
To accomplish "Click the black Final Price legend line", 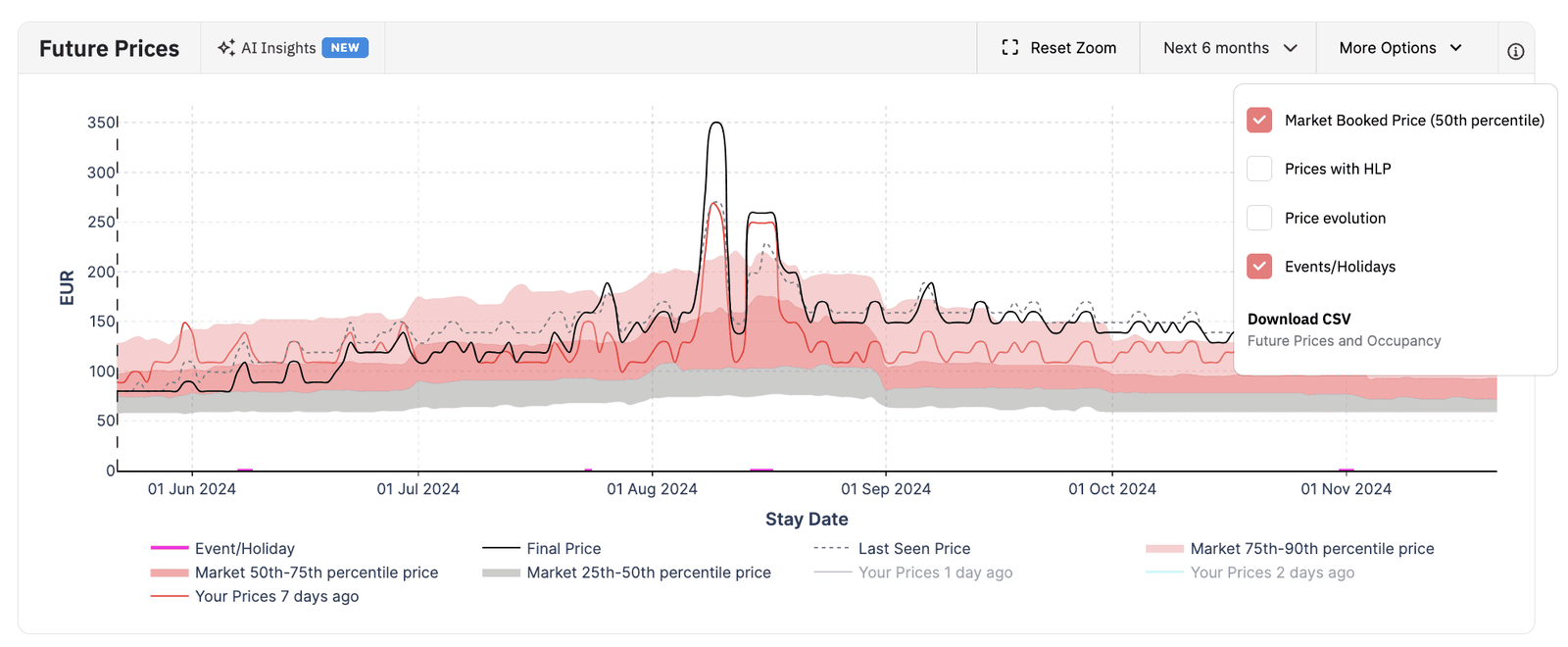I will coord(501,548).
